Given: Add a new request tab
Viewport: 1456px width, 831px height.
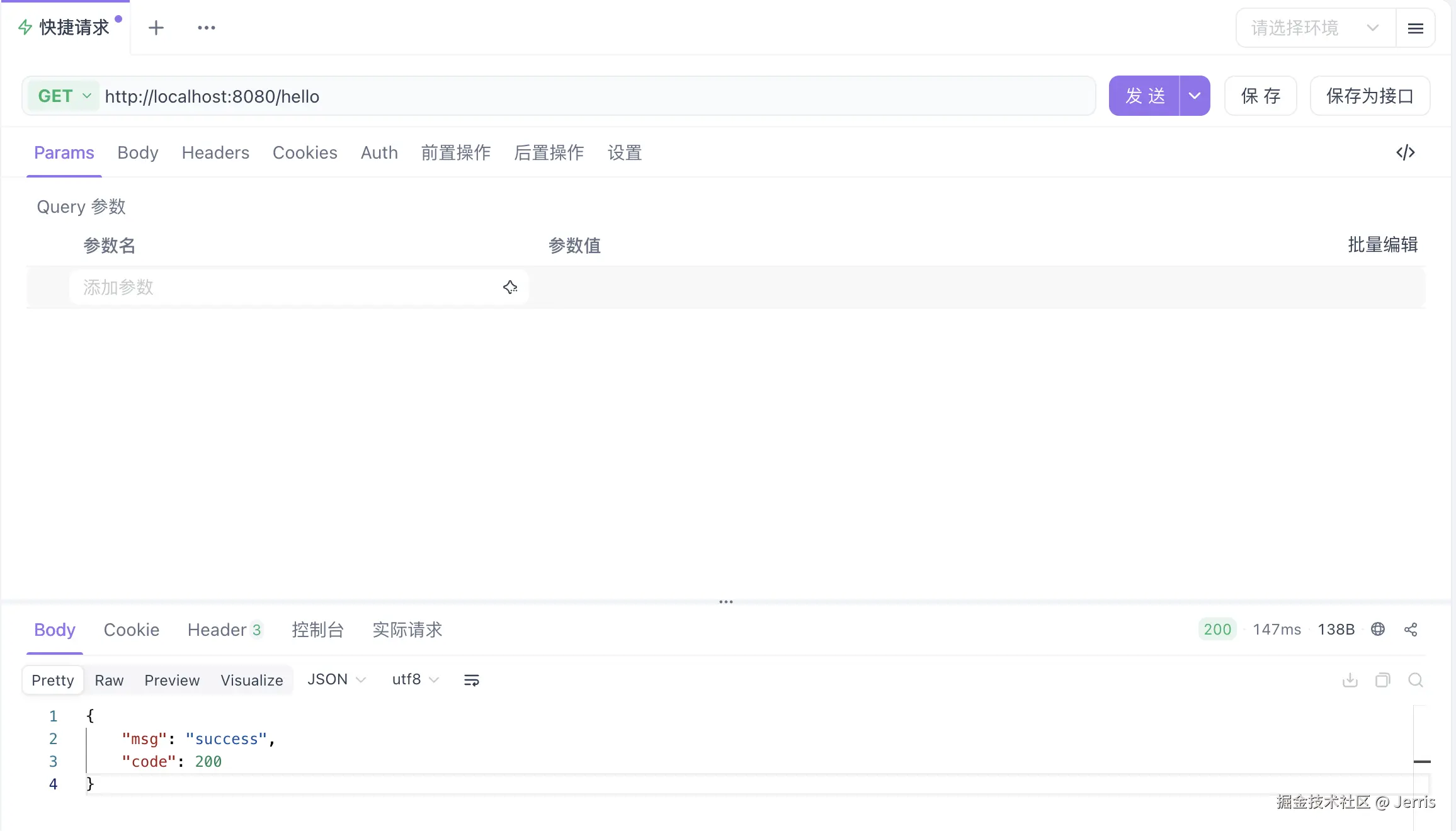Looking at the screenshot, I should [156, 28].
